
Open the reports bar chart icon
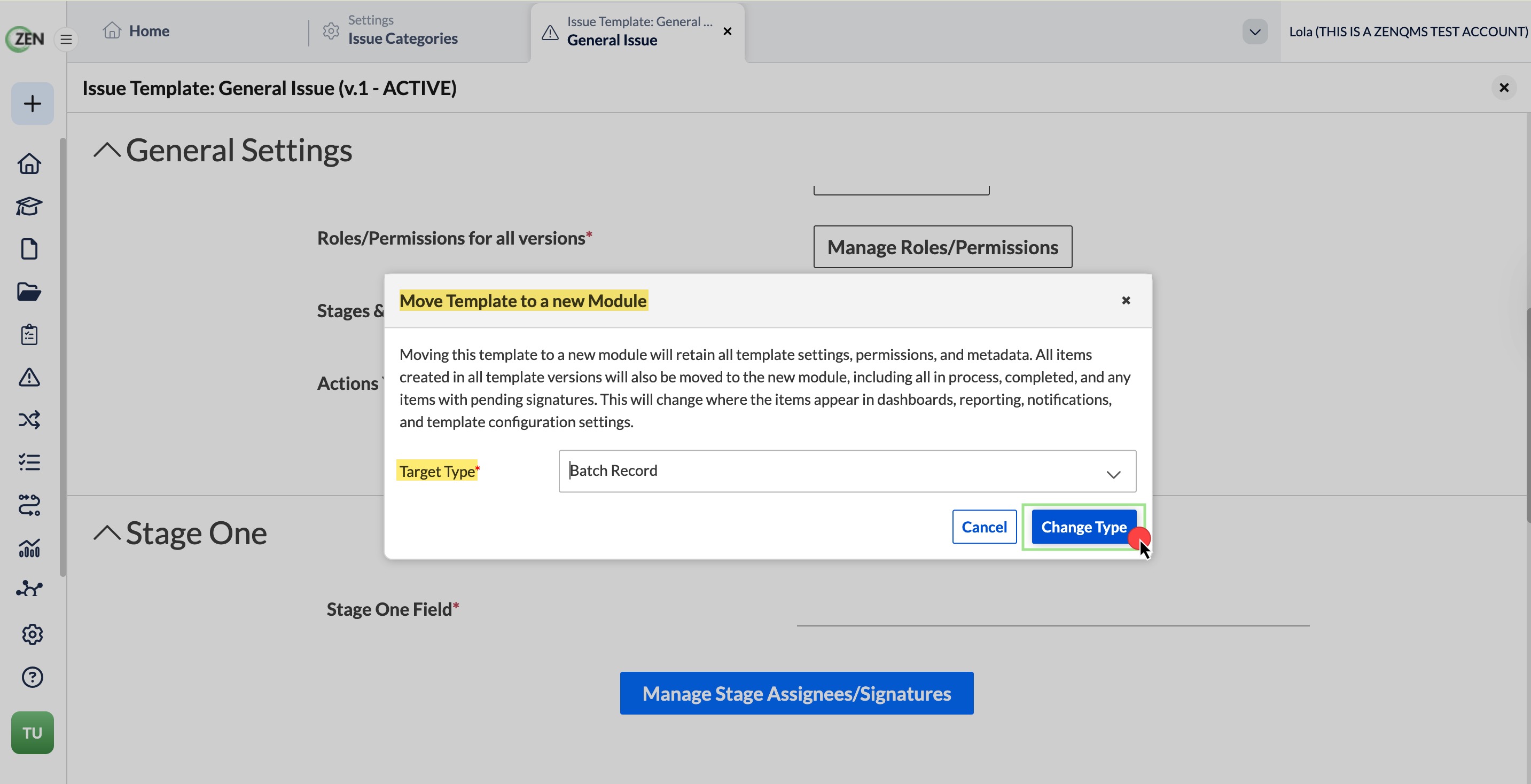tap(29, 547)
